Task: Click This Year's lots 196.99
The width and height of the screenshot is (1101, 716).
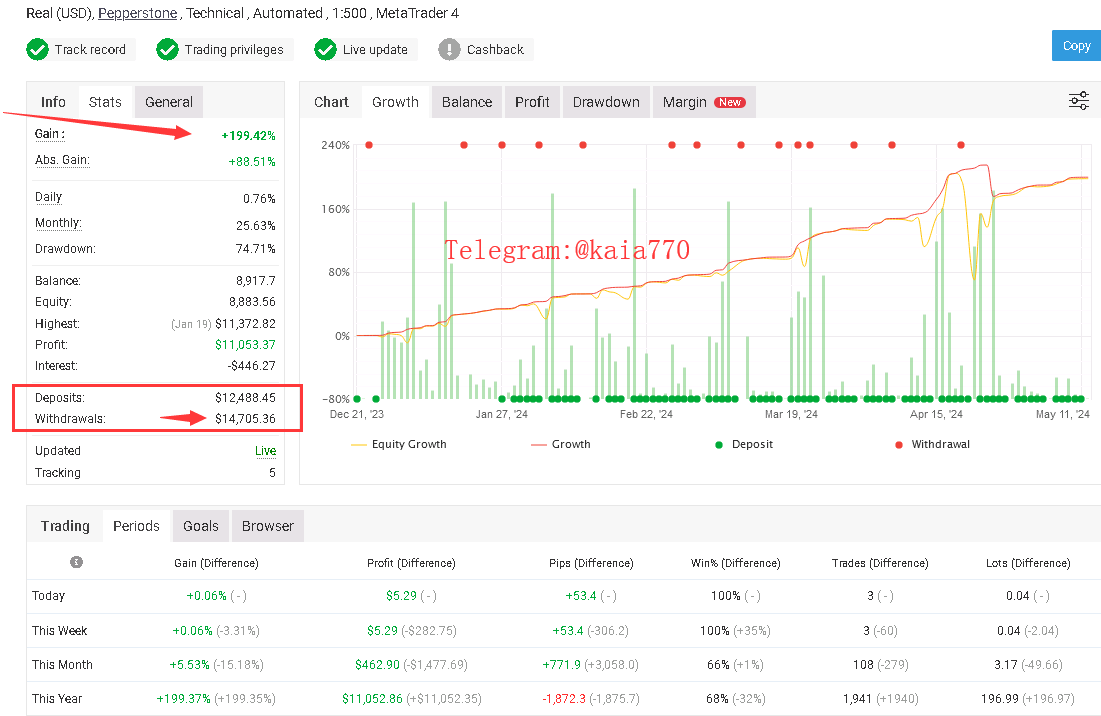Action: click(1000, 699)
